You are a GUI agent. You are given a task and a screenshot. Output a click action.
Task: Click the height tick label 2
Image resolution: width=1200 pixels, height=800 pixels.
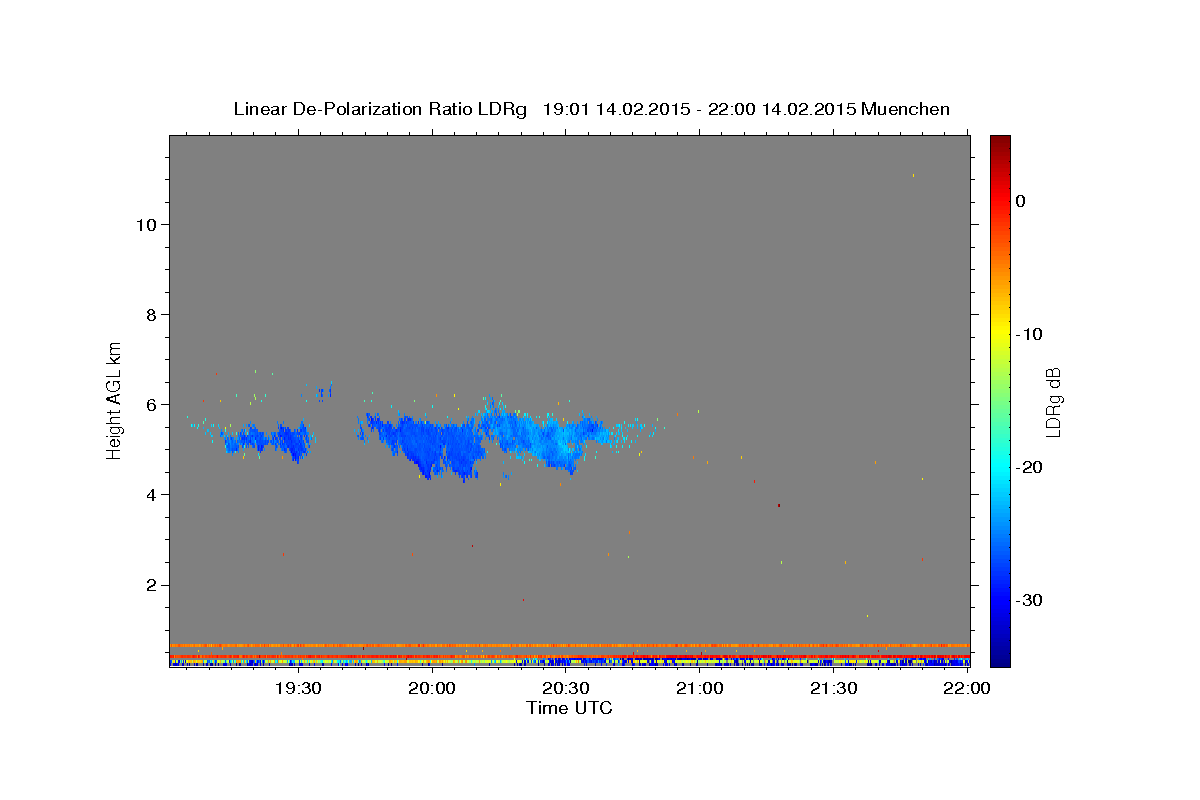[x=149, y=584]
